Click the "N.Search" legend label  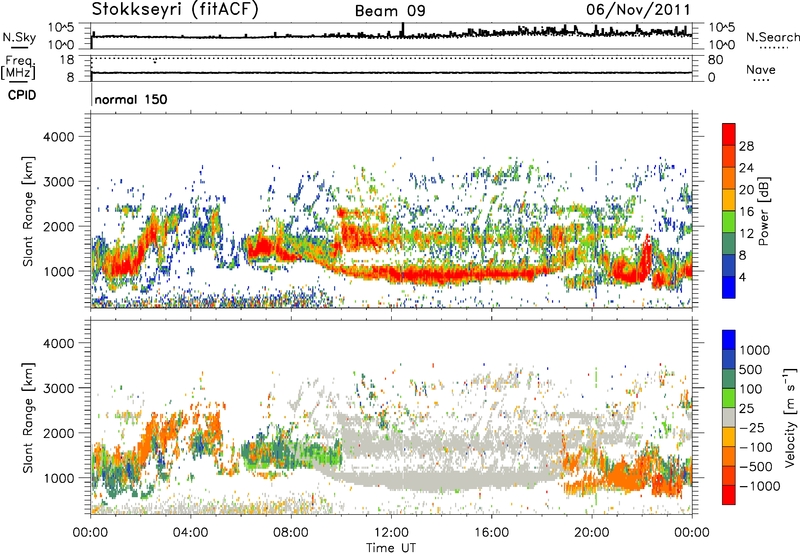coord(772,37)
